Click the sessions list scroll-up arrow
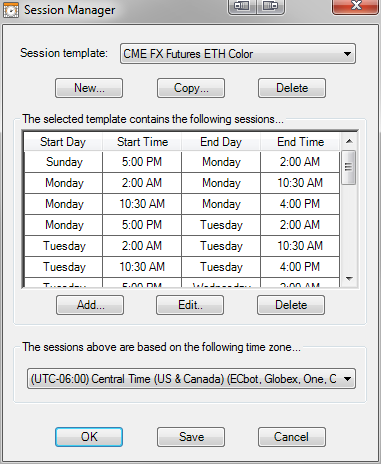The image size is (381, 464). coord(349,141)
